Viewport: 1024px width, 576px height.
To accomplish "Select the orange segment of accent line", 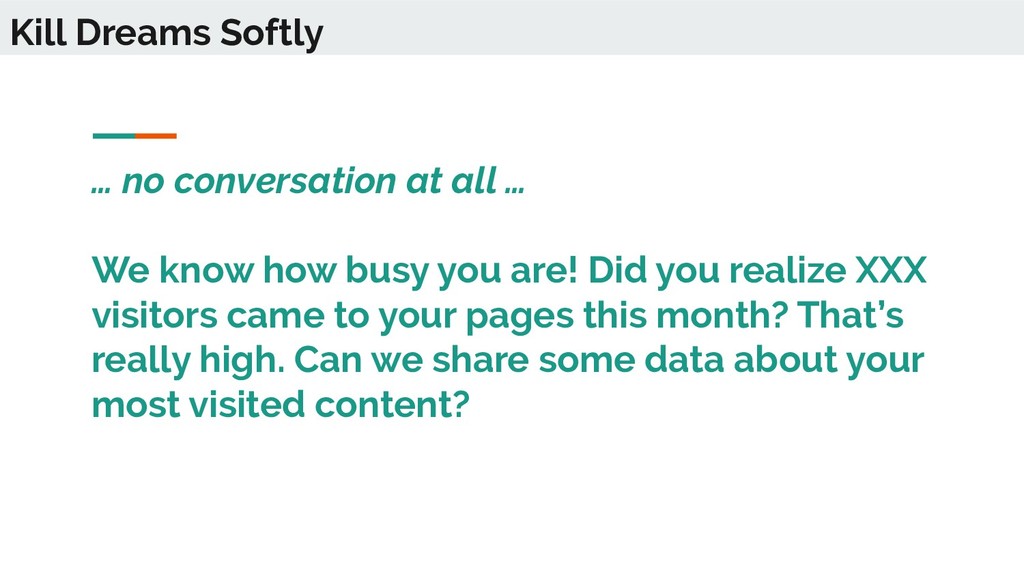I will [156, 136].
